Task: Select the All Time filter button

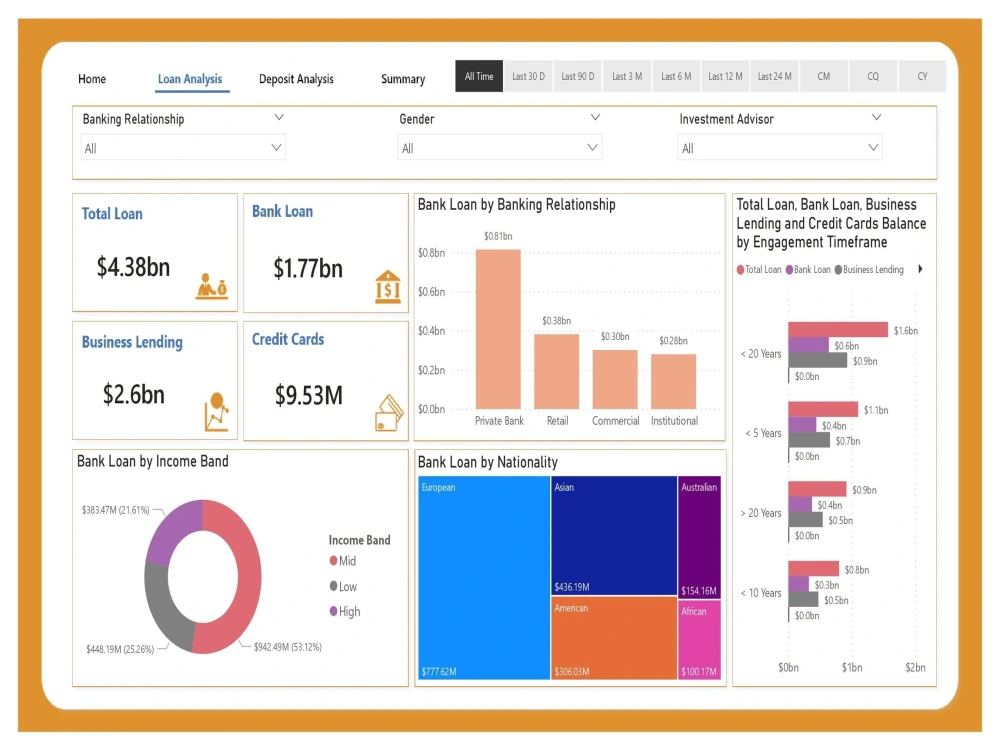Action: point(478,75)
